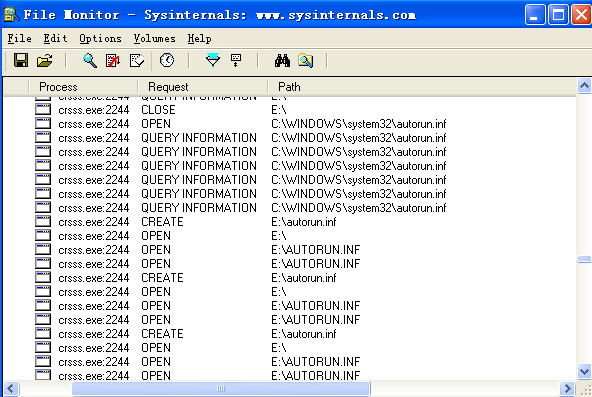Select the CLOSE request cell
592x397 pixels.
pos(158,110)
